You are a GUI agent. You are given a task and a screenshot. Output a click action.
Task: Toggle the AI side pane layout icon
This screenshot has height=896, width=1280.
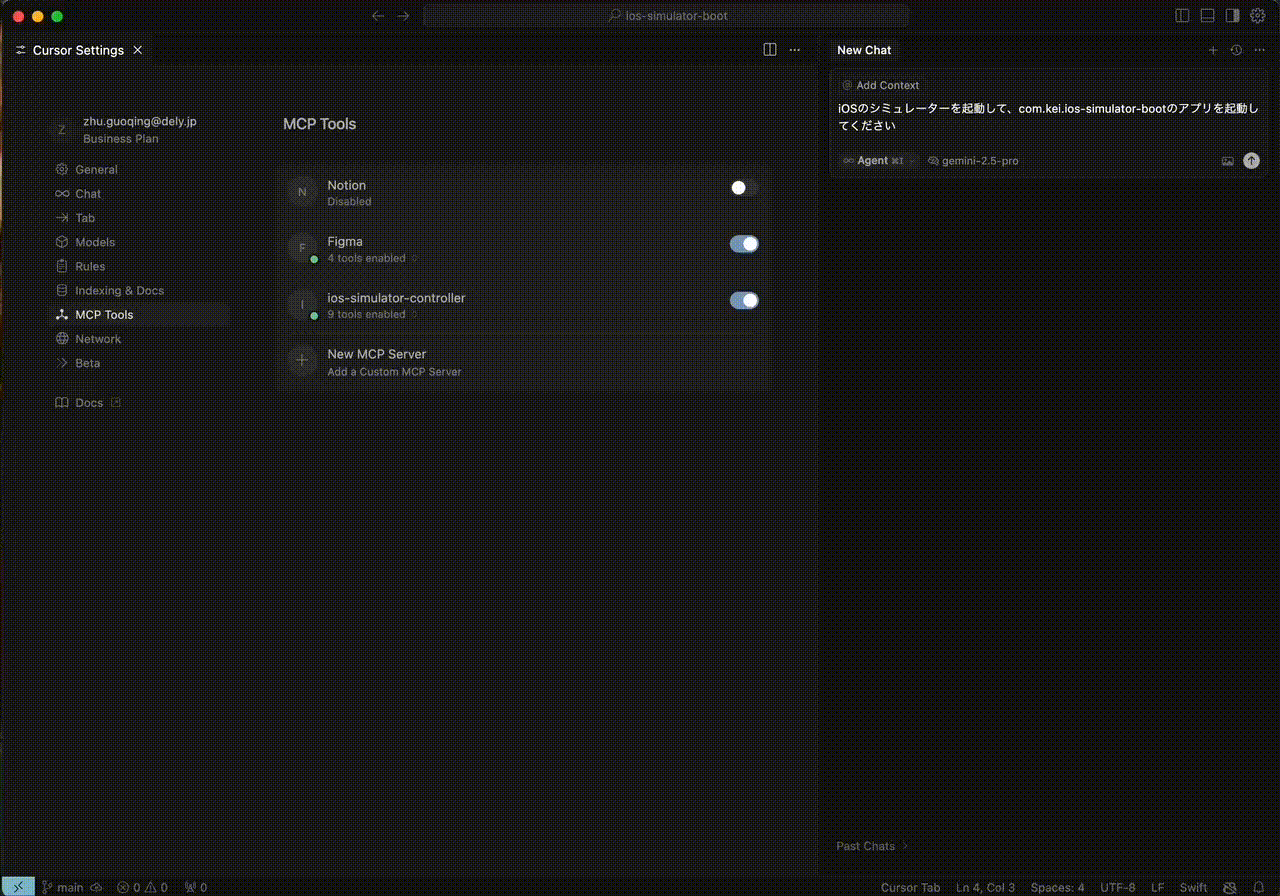click(1232, 16)
